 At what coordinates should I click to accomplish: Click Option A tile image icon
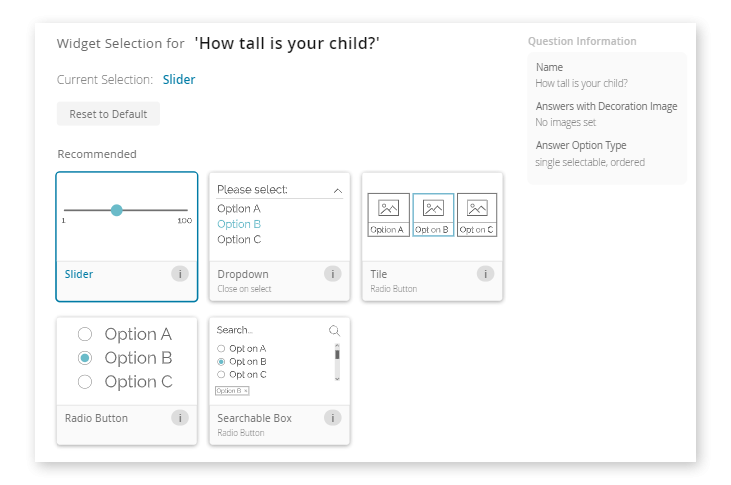[388, 208]
